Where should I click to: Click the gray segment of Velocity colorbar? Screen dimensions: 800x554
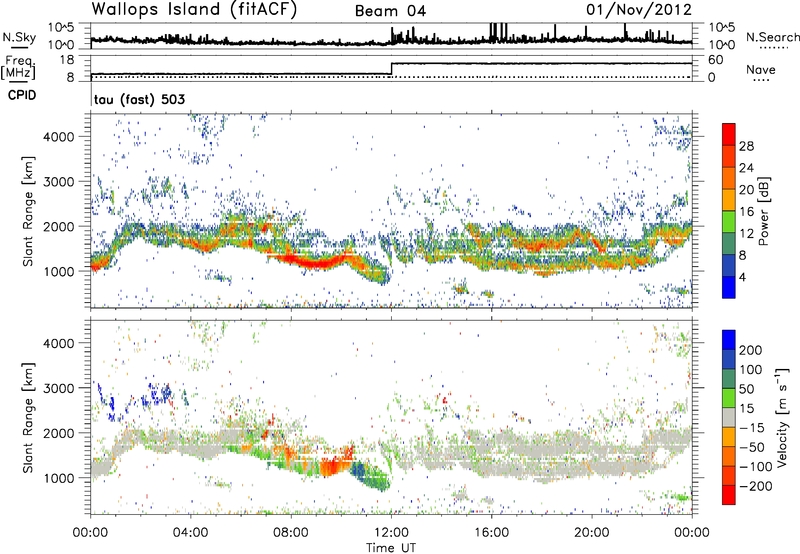pyautogui.click(x=729, y=418)
